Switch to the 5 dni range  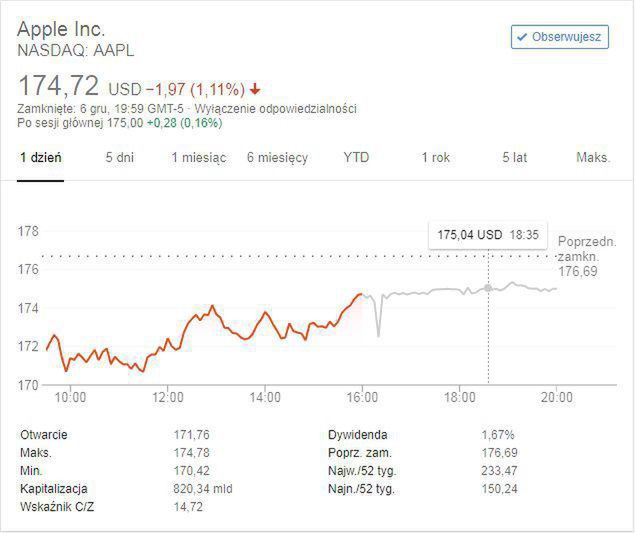click(x=119, y=158)
